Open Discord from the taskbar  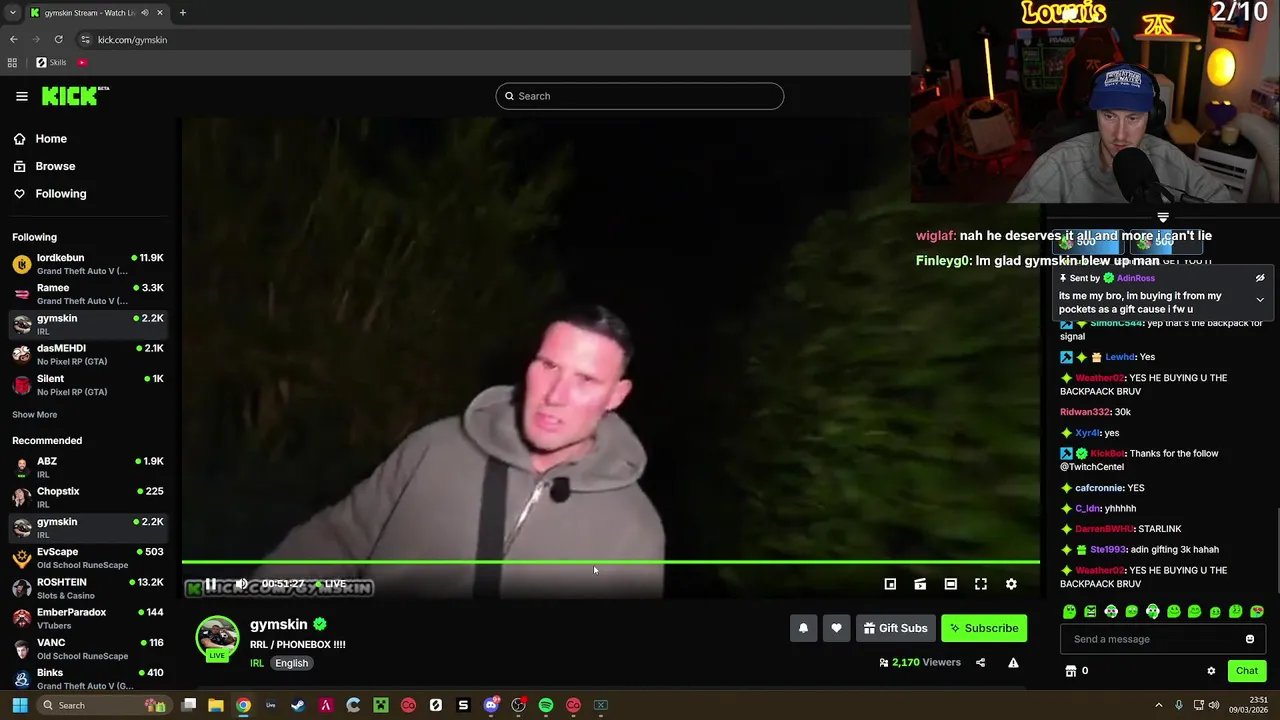coord(491,705)
